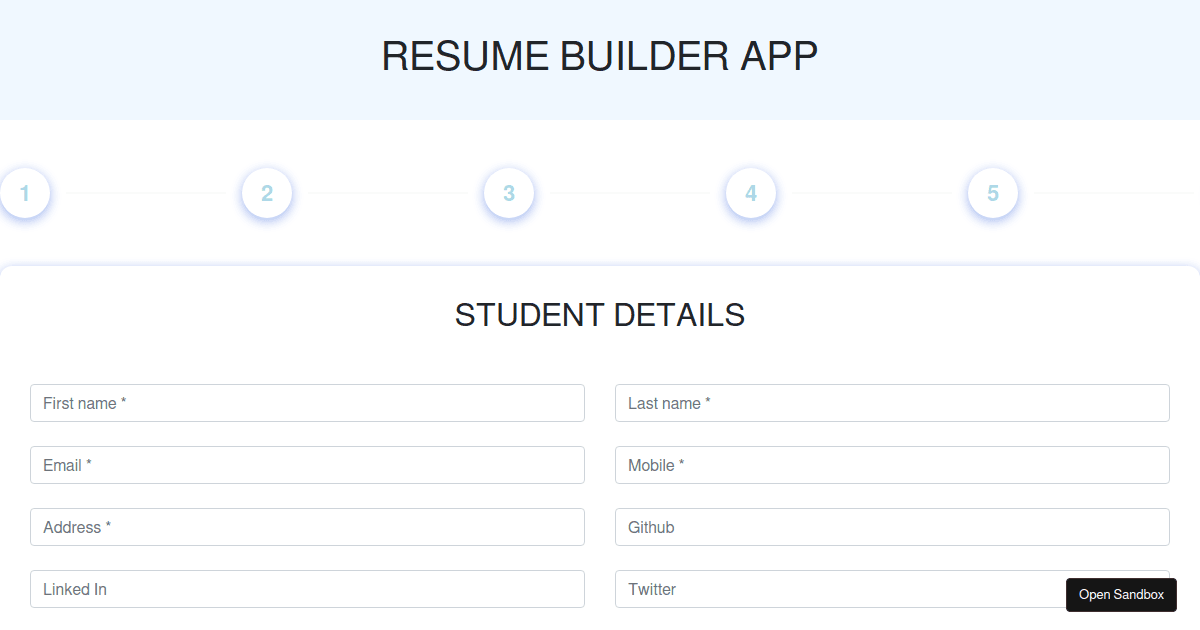This screenshot has width=1200, height=630.
Task: Click the RESUME BUILDER APP title
Action: pyautogui.click(x=599, y=56)
